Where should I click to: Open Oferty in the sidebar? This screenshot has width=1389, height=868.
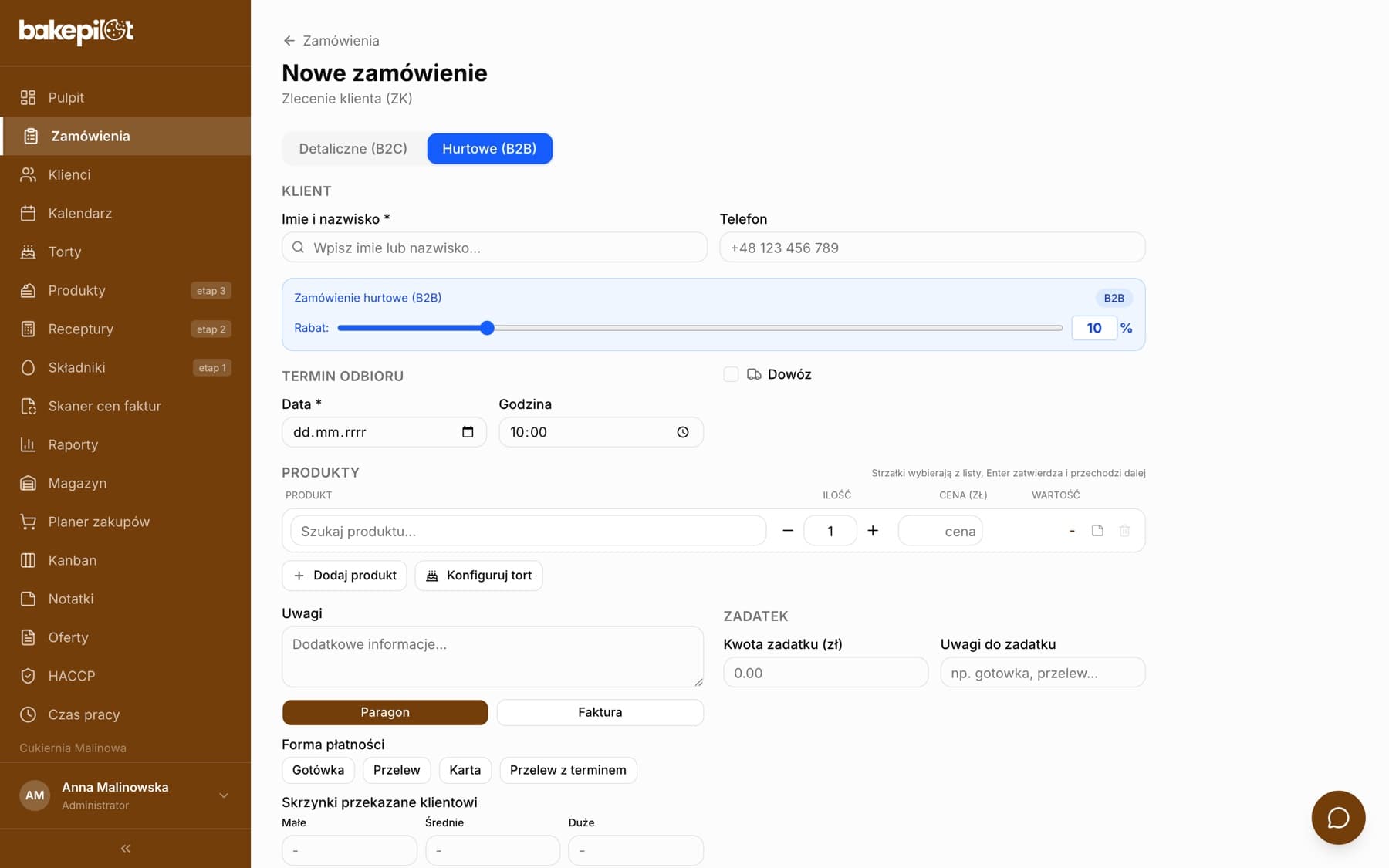tap(126, 637)
